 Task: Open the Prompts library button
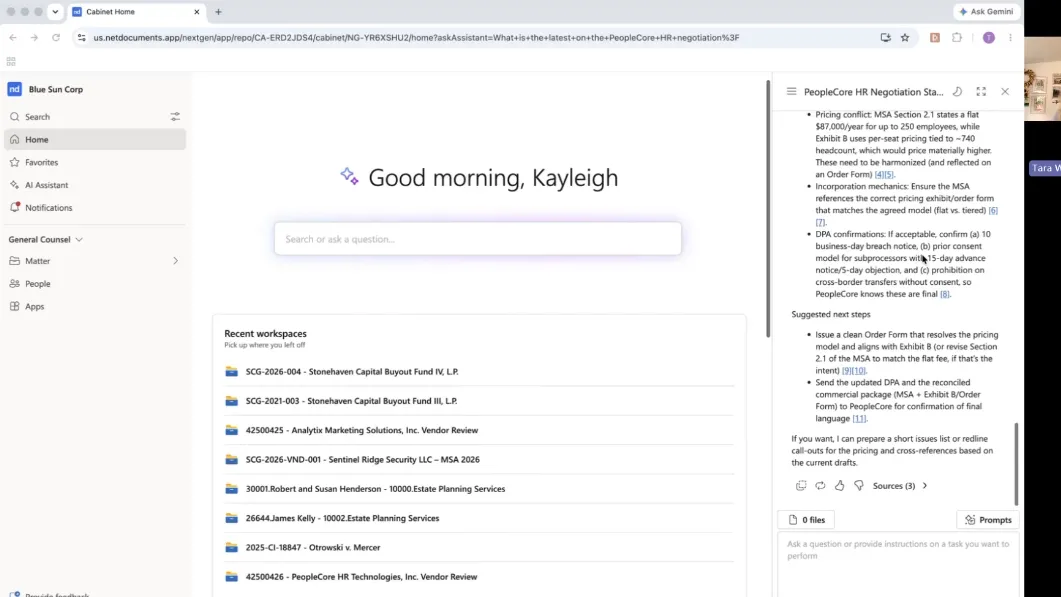point(988,520)
